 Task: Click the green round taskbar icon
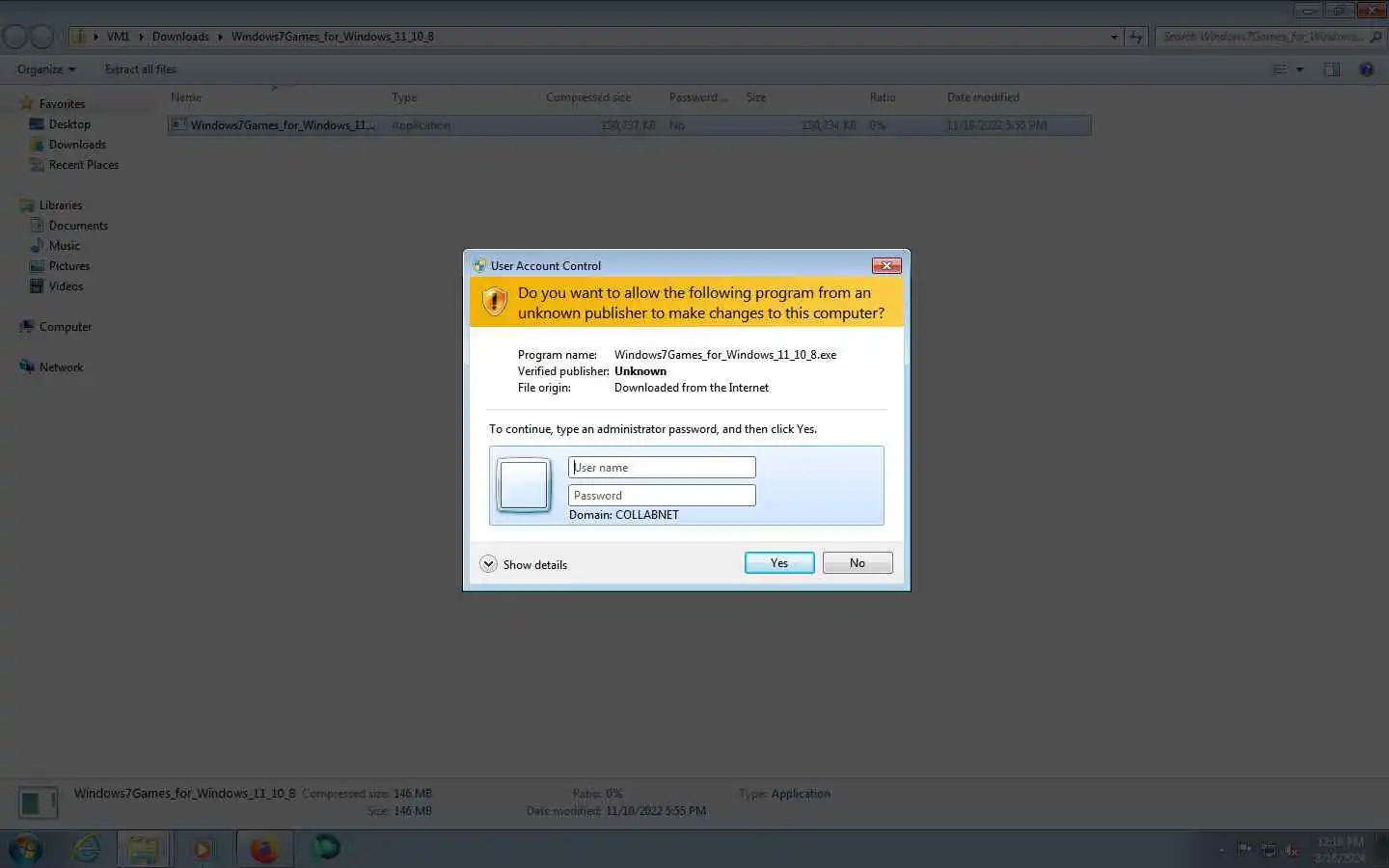tap(326, 848)
